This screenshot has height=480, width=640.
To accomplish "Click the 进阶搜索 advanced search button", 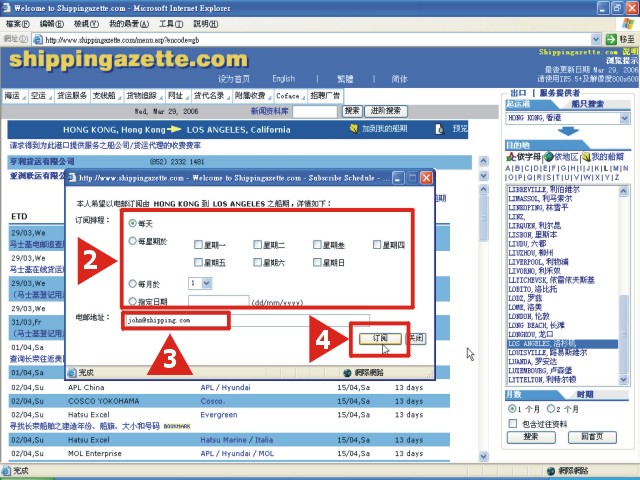I will tap(385, 111).
